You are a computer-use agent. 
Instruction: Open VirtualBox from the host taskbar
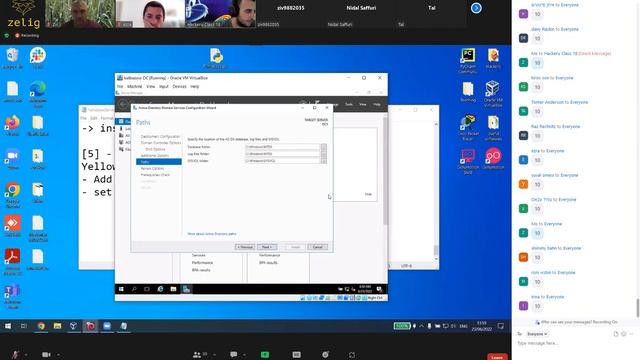pos(73,326)
